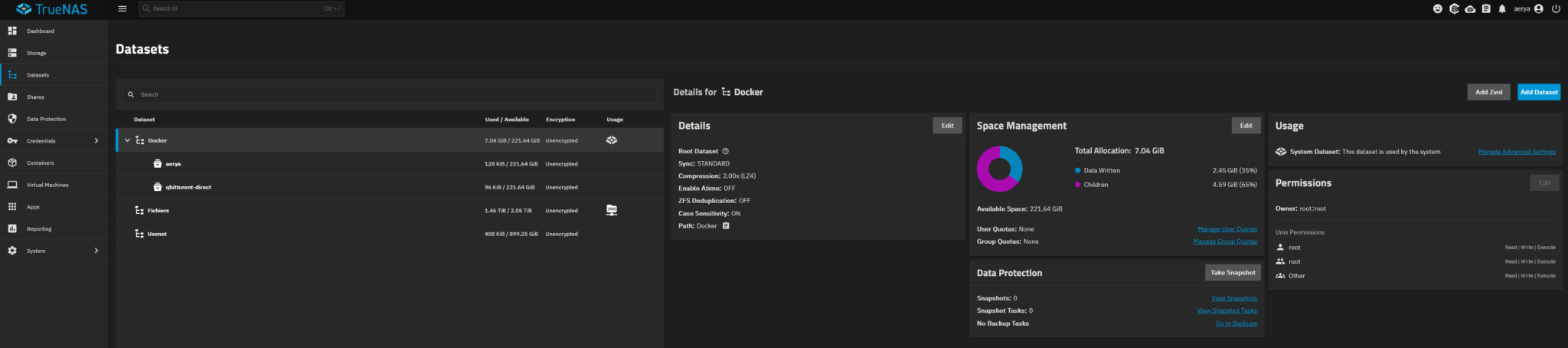Click '1.46 TiB / 2.05 TiB' value
This screenshot has height=348, width=1568.
[x=508, y=211]
